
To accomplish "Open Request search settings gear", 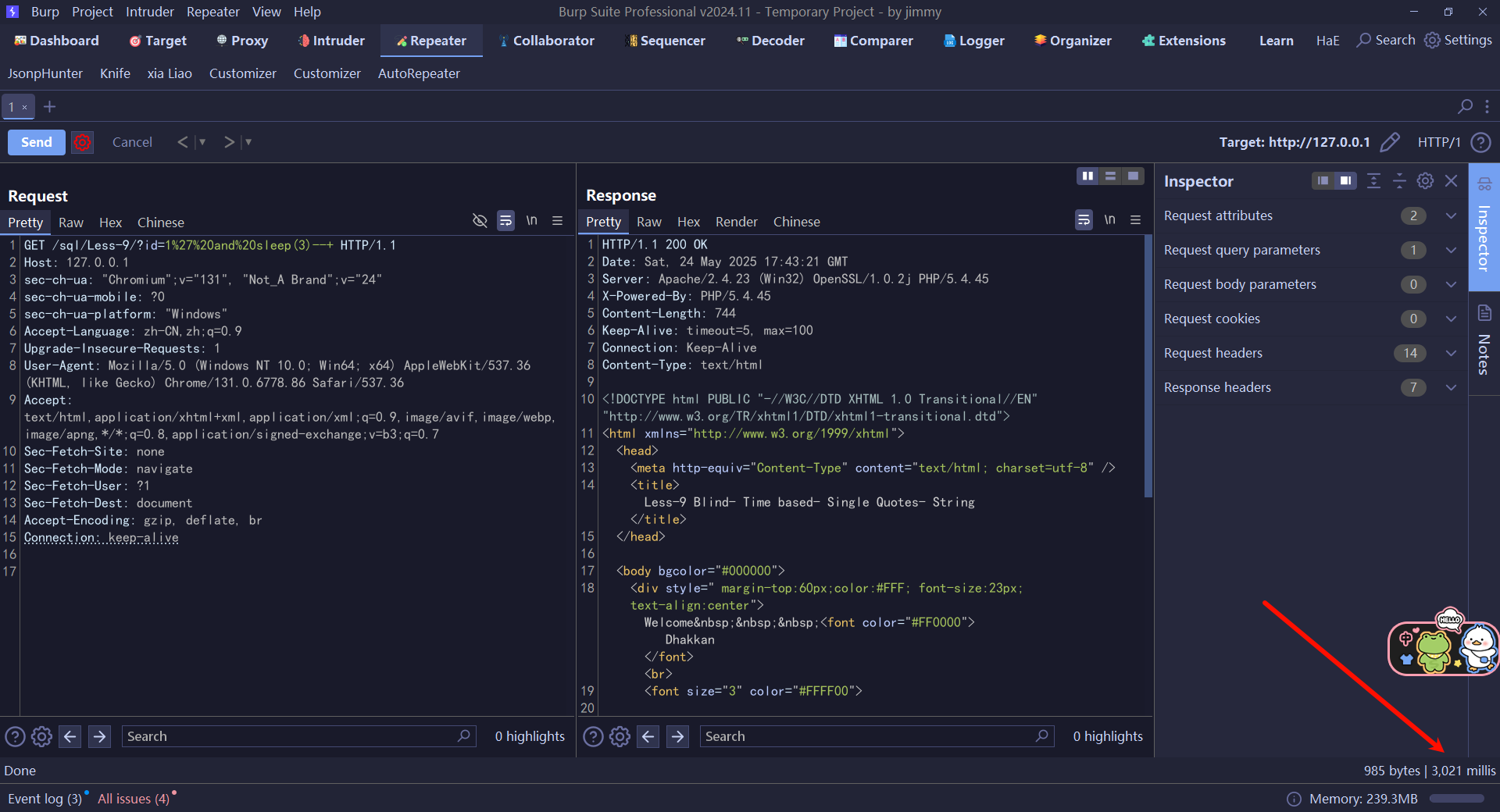I will point(41,736).
